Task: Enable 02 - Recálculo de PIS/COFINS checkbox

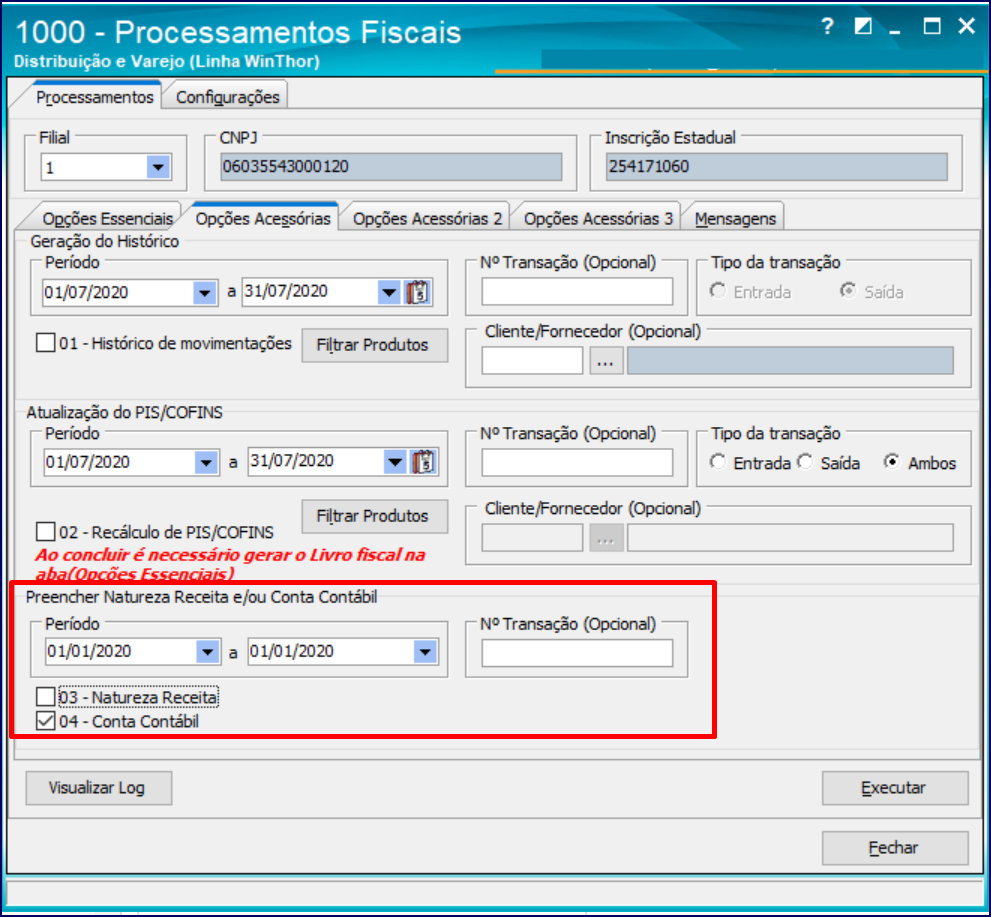Action: click(46, 531)
